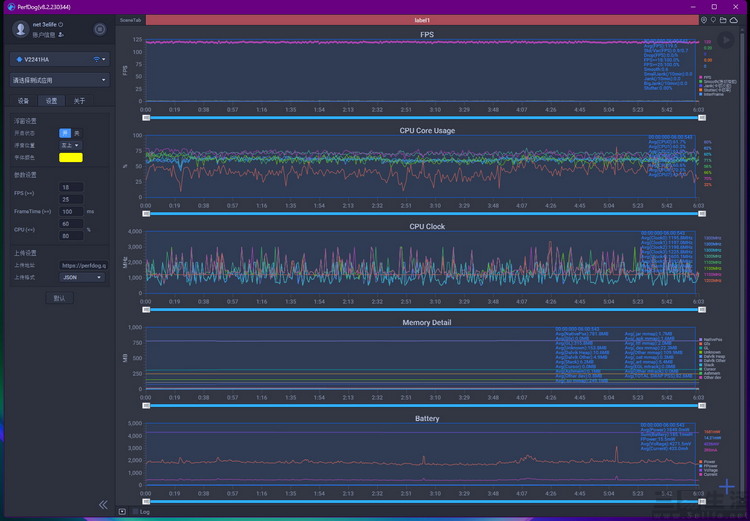Click the FPS threshold field with 18
This screenshot has height=521, width=750.
(71, 187)
